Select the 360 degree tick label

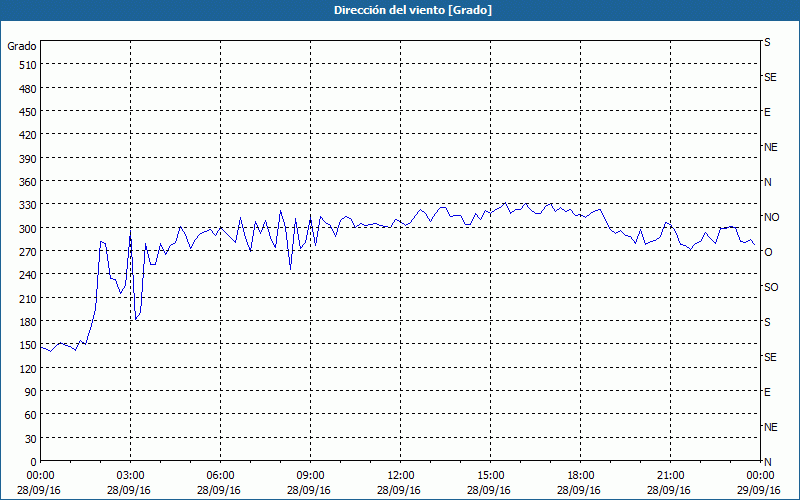28,182
